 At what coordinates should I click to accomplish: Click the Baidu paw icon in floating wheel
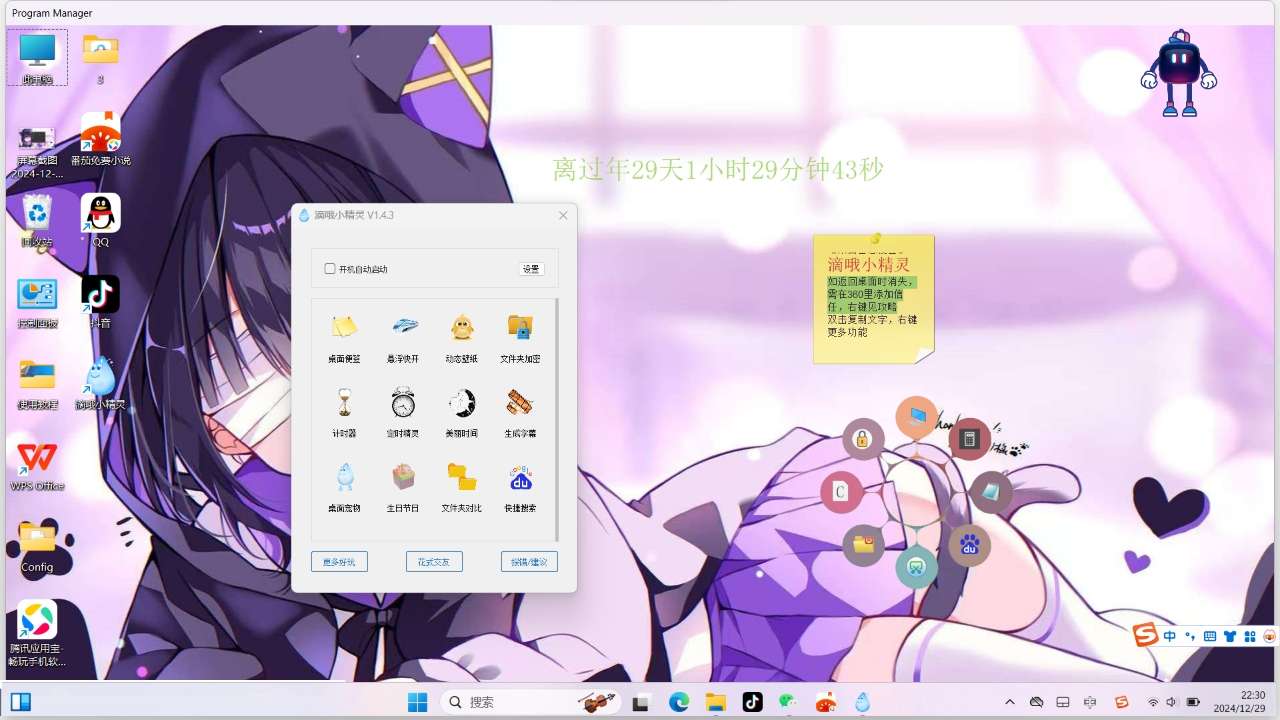(969, 545)
